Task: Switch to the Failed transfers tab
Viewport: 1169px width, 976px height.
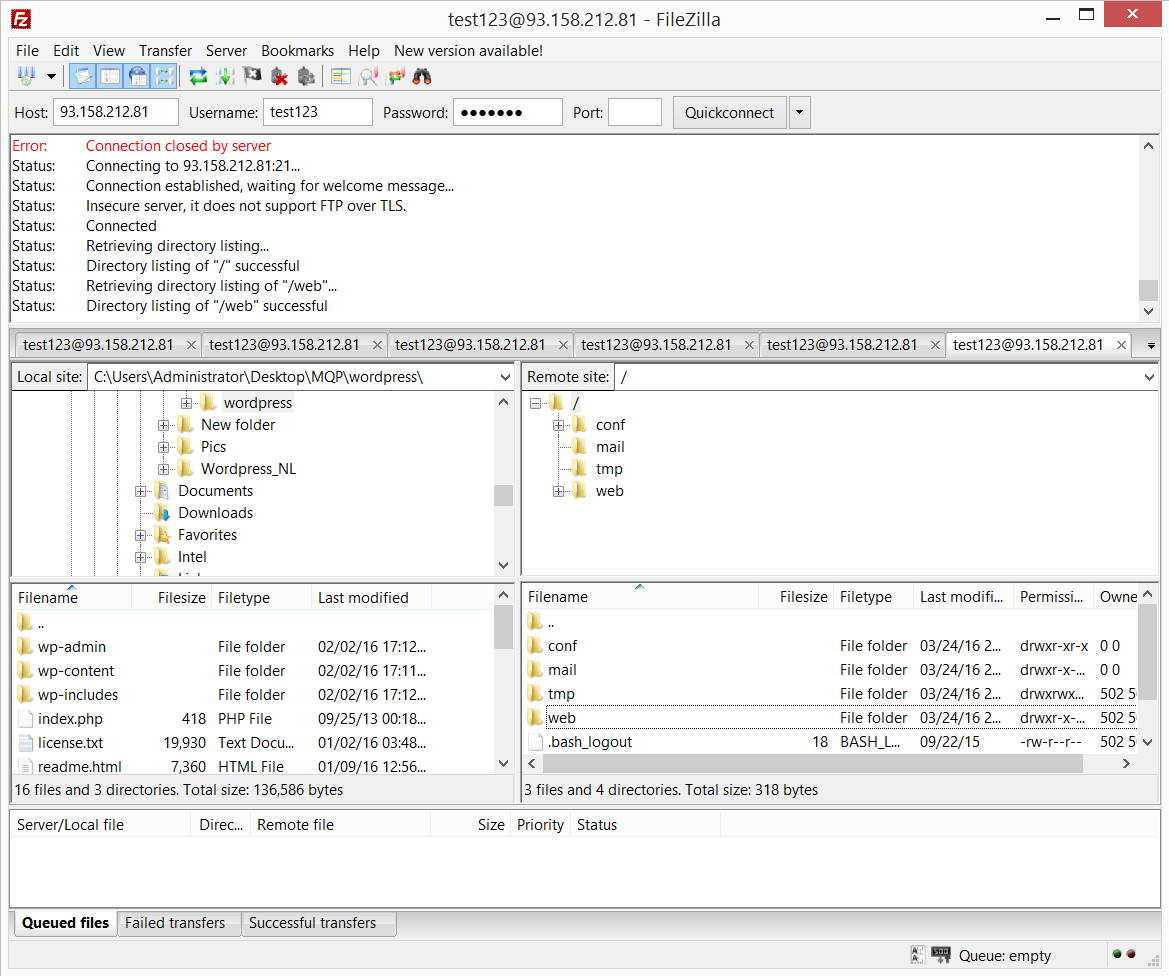Action: (x=175, y=923)
